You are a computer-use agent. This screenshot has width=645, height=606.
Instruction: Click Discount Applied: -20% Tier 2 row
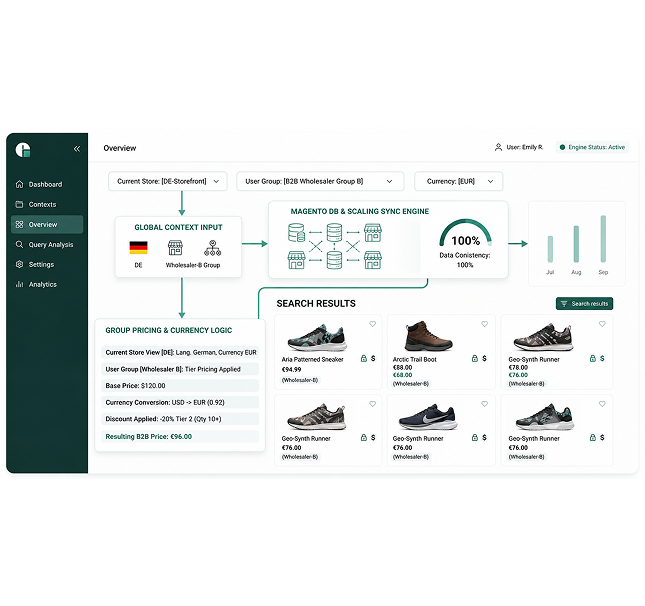(180, 419)
